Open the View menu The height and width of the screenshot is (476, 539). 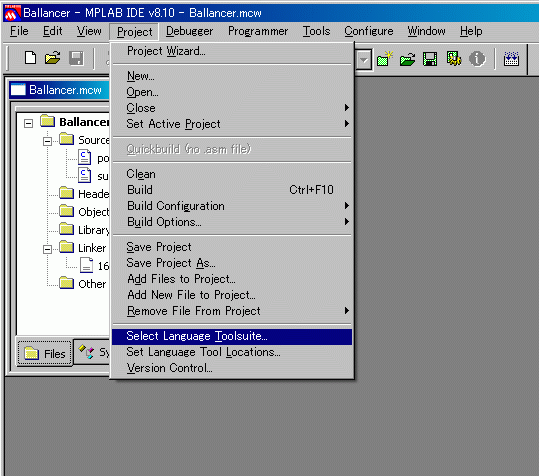coord(89,31)
